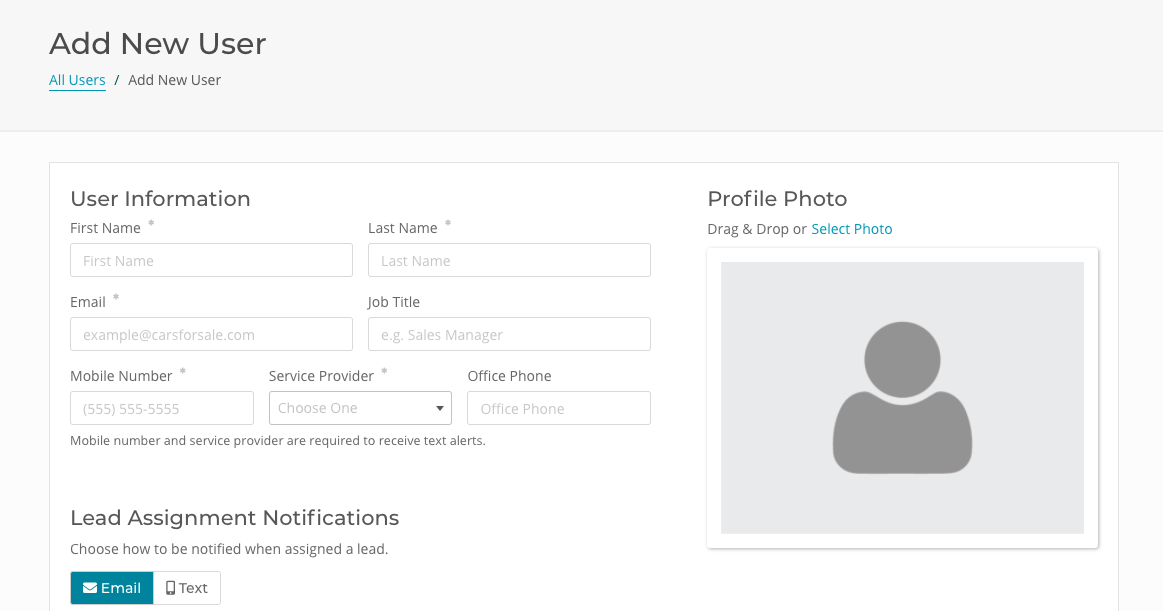
Task: Click into the Last Name field
Action: 509,260
